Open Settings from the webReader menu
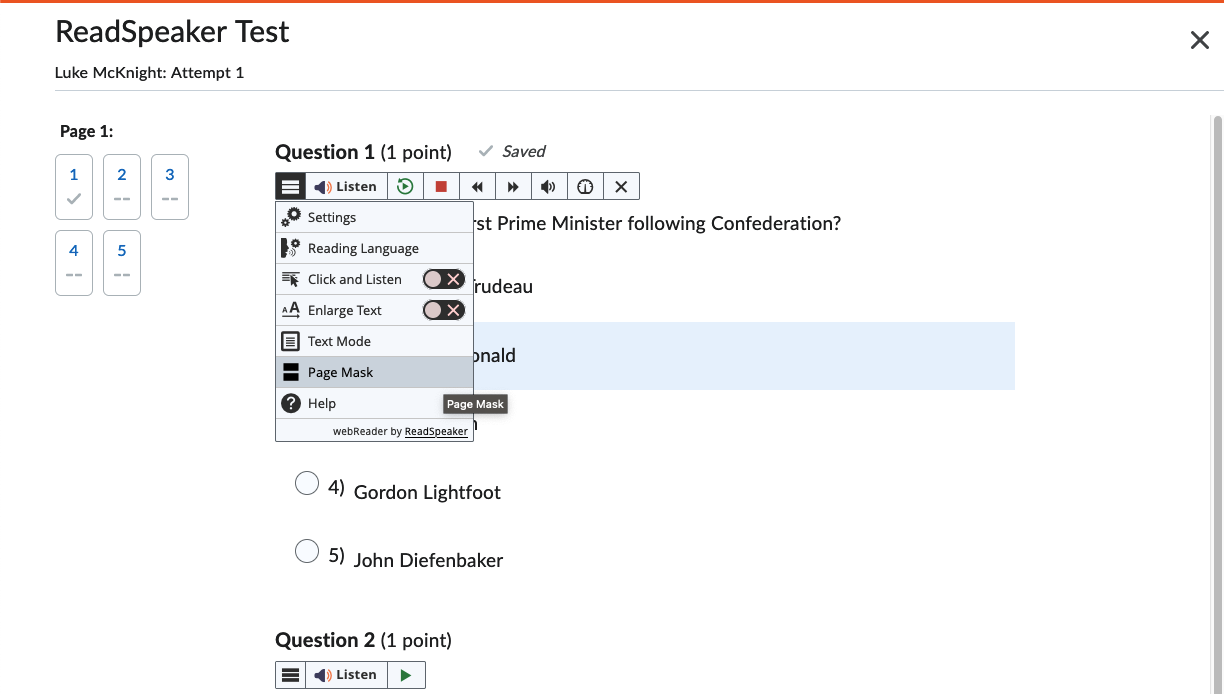This screenshot has width=1224, height=694. click(x=332, y=217)
